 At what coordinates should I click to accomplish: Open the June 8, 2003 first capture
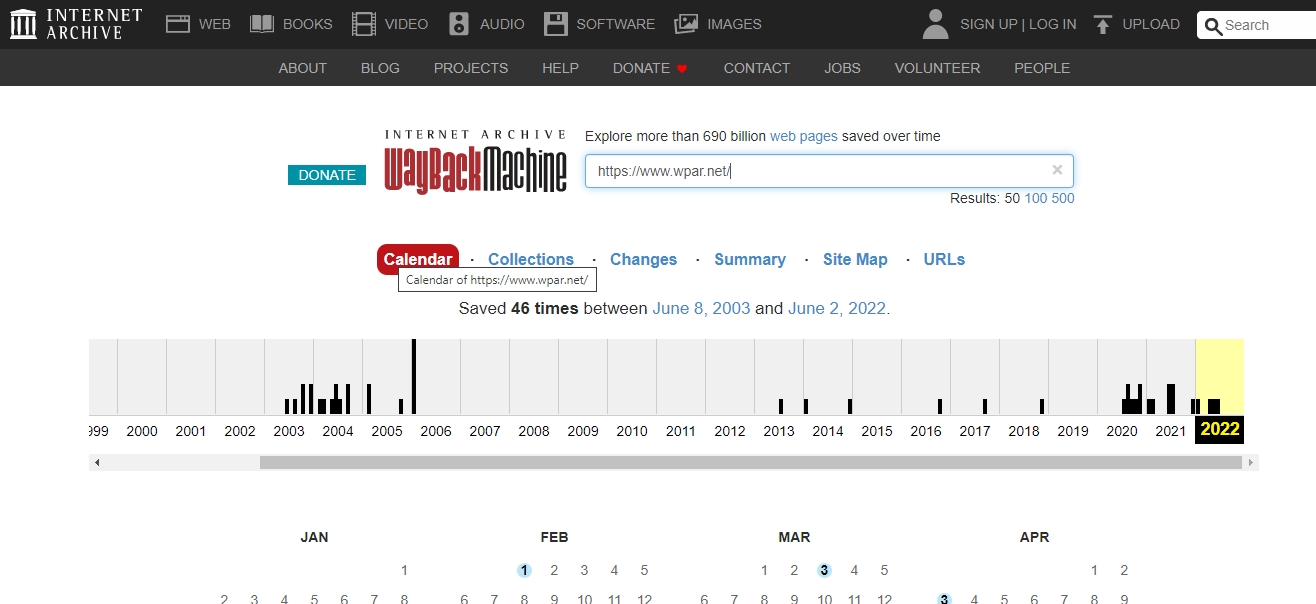(x=701, y=308)
